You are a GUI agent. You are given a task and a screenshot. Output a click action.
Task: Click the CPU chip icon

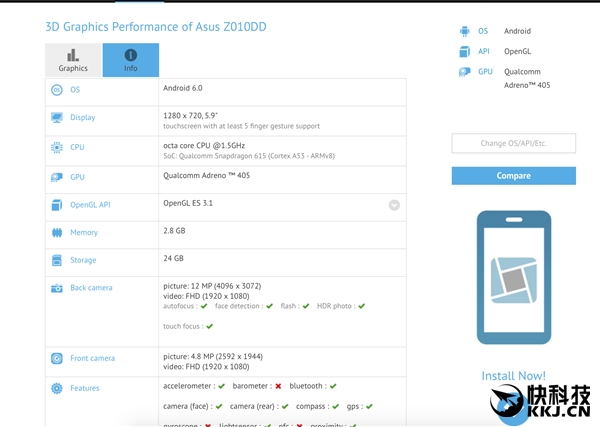click(x=57, y=148)
